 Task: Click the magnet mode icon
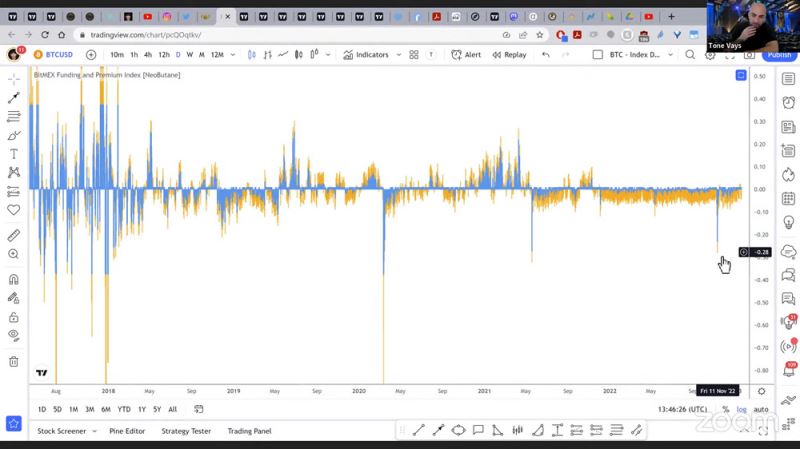(14, 280)
